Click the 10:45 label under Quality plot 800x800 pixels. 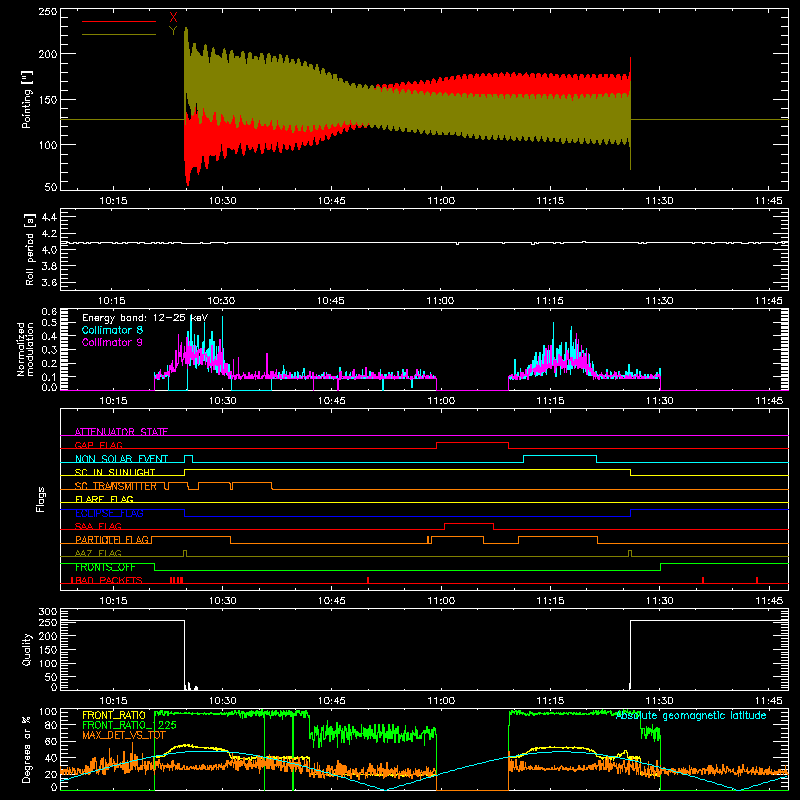click(x=332, y=701)
